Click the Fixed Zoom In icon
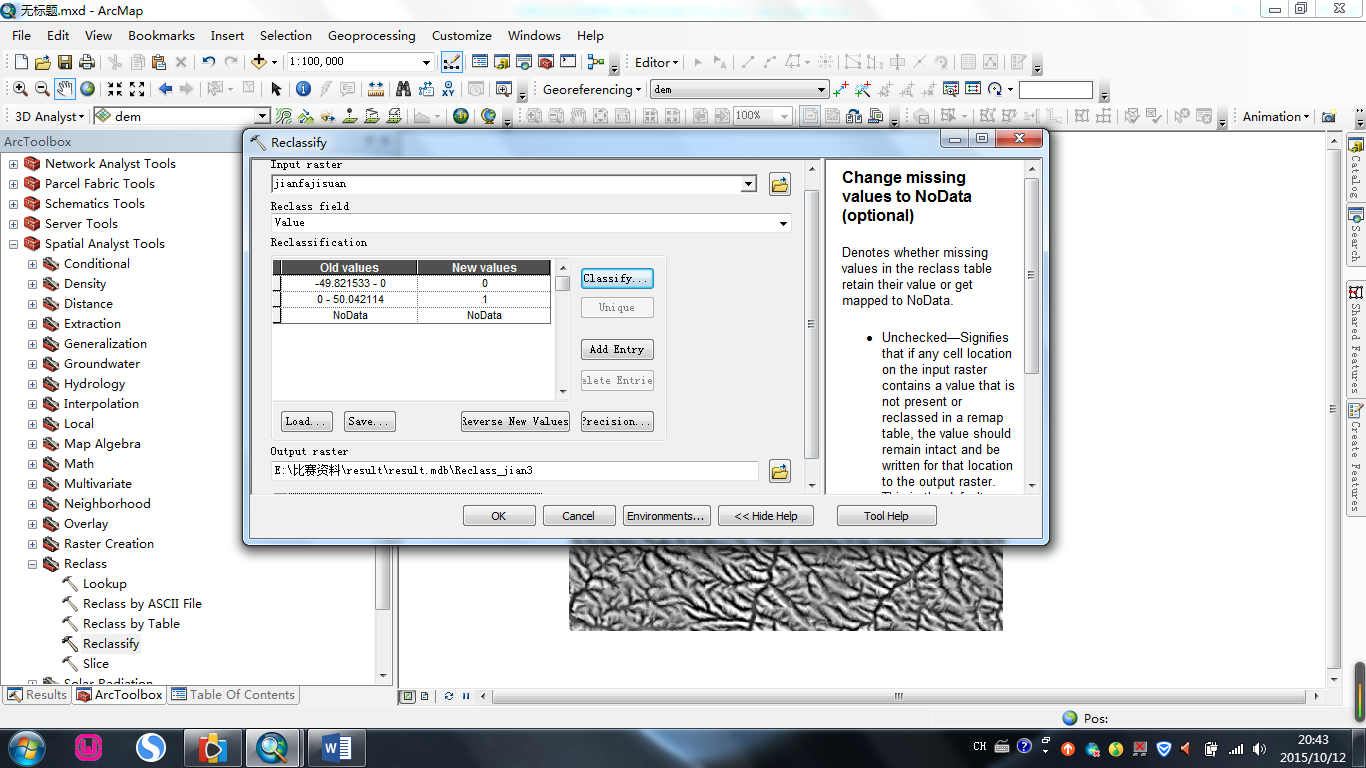This screenshot has width=1366, height=768. (115, 89)
